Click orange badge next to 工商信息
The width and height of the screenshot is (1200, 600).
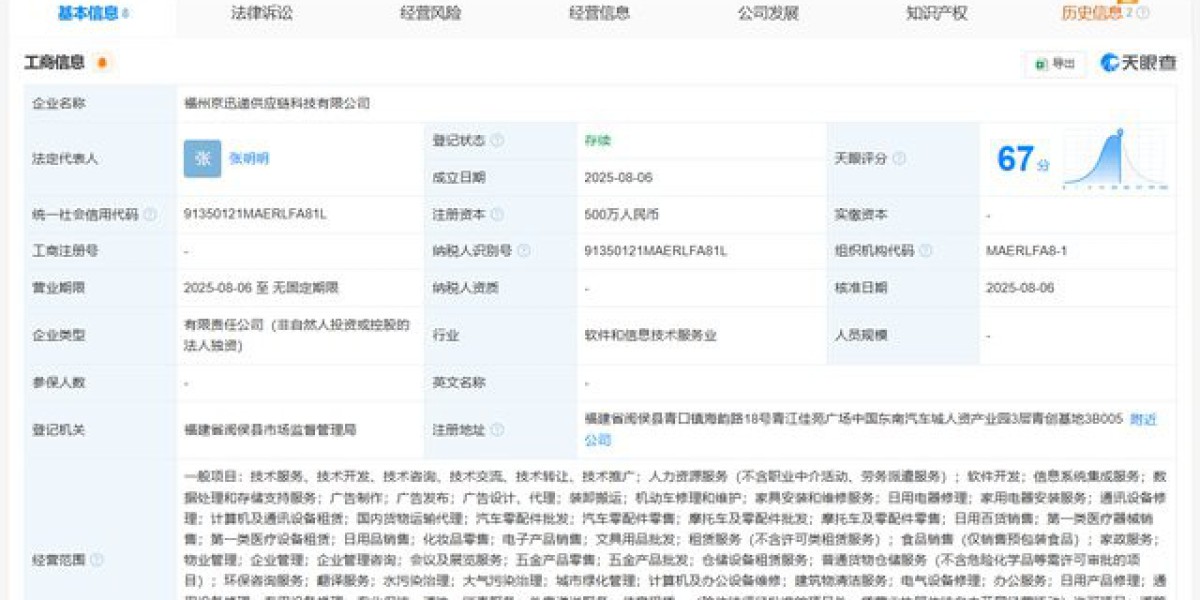[x=98, y=61]
